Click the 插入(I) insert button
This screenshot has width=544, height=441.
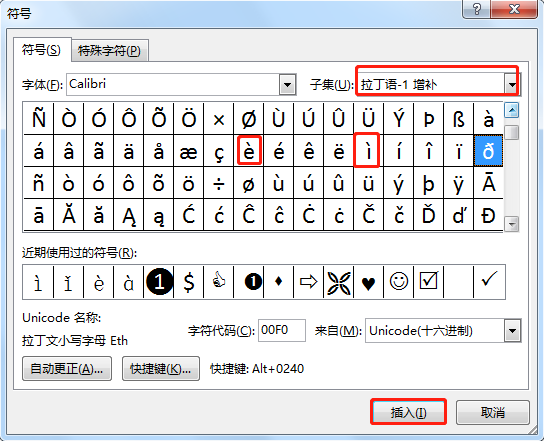(x=408, y=412)
